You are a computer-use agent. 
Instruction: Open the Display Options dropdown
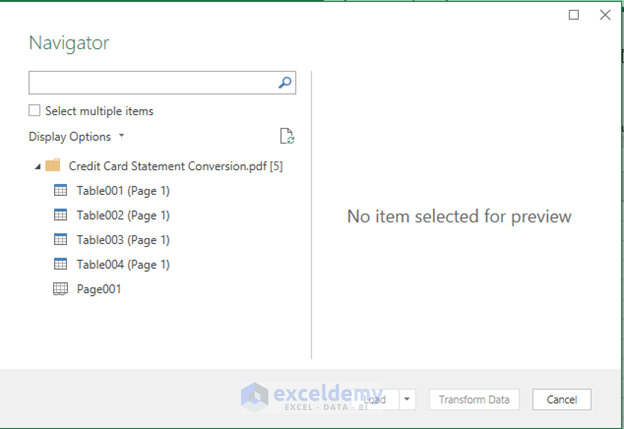77,137
